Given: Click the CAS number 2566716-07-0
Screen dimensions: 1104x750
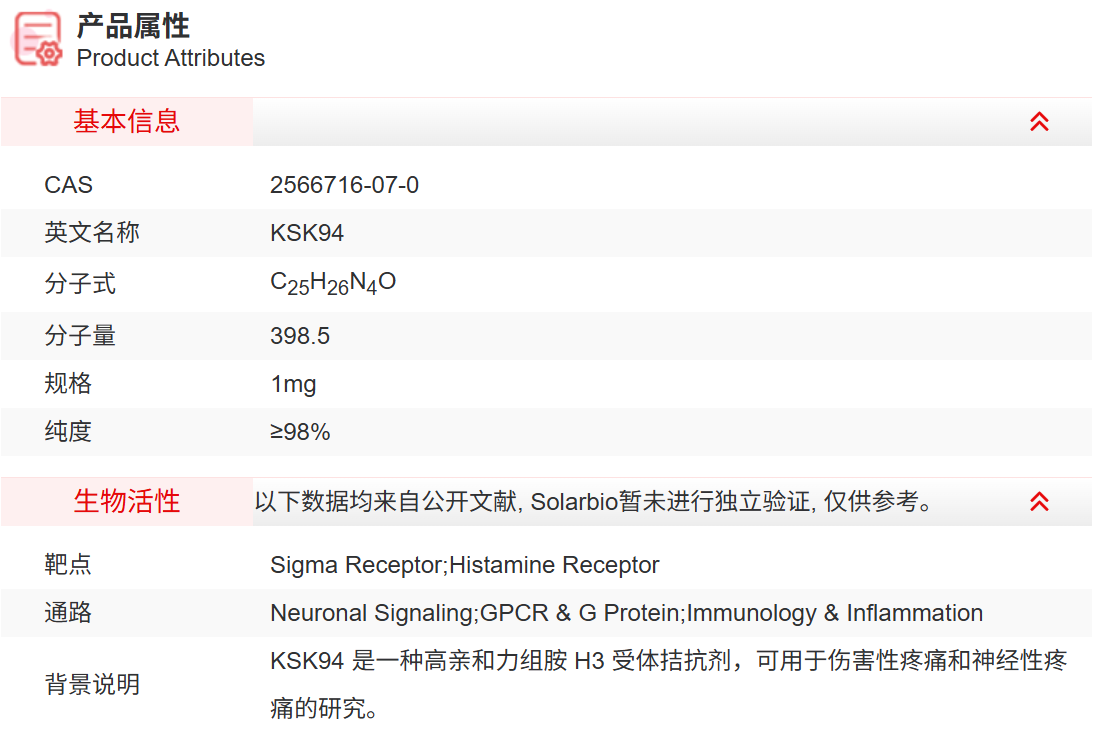Looking at the screenshot, I should pyautogui.click(x=344, y=185).
